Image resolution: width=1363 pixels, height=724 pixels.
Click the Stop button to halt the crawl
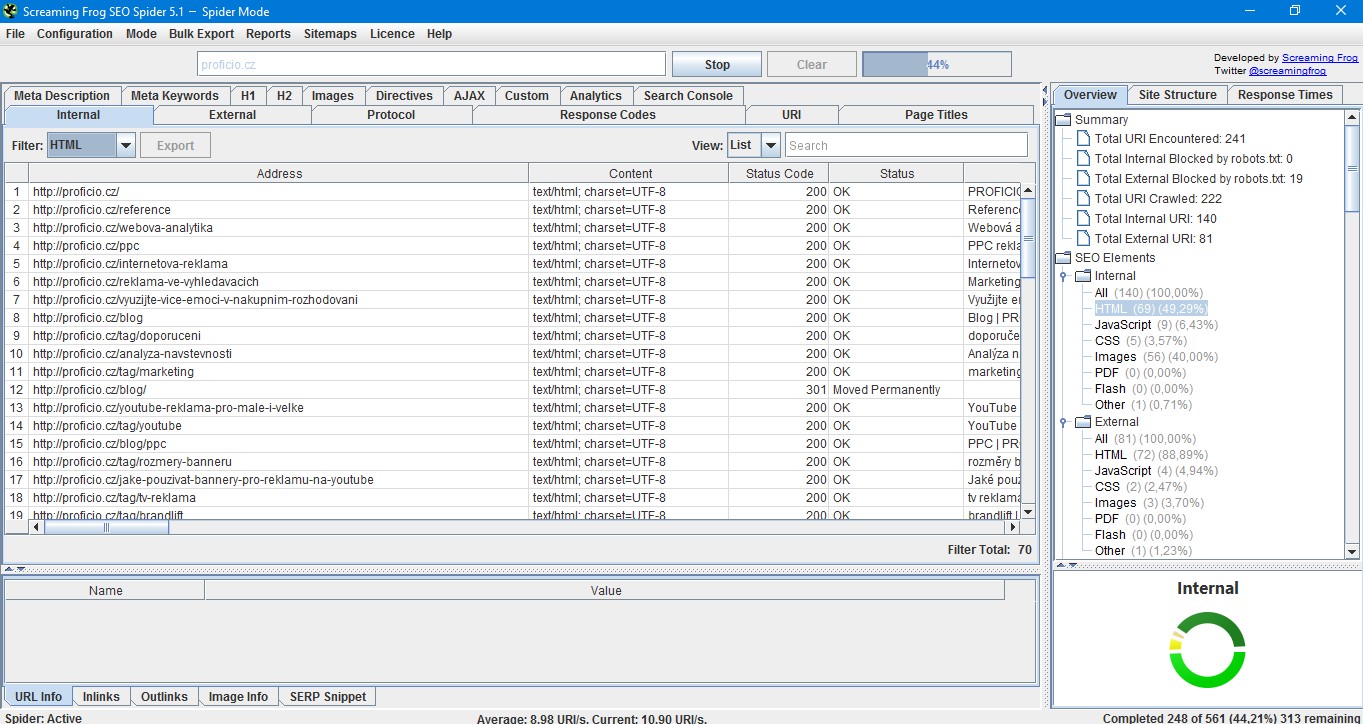click(717, 64)
